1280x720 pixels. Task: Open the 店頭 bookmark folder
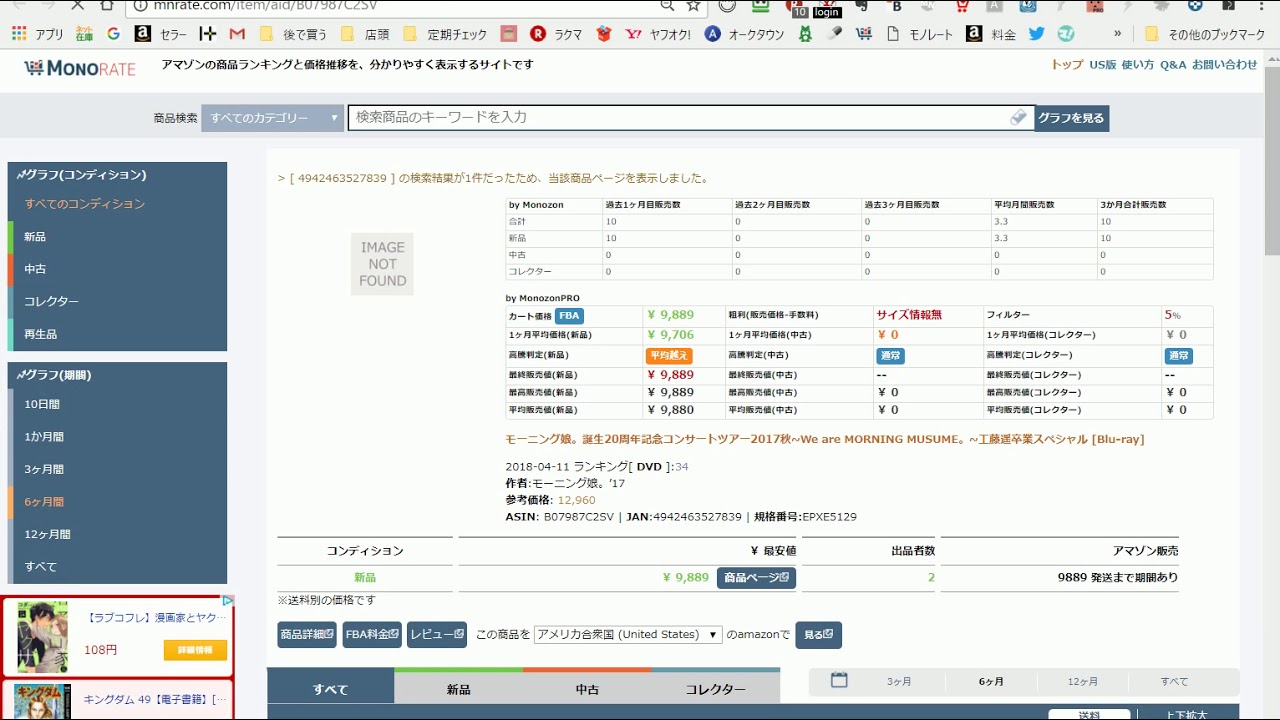365,34
